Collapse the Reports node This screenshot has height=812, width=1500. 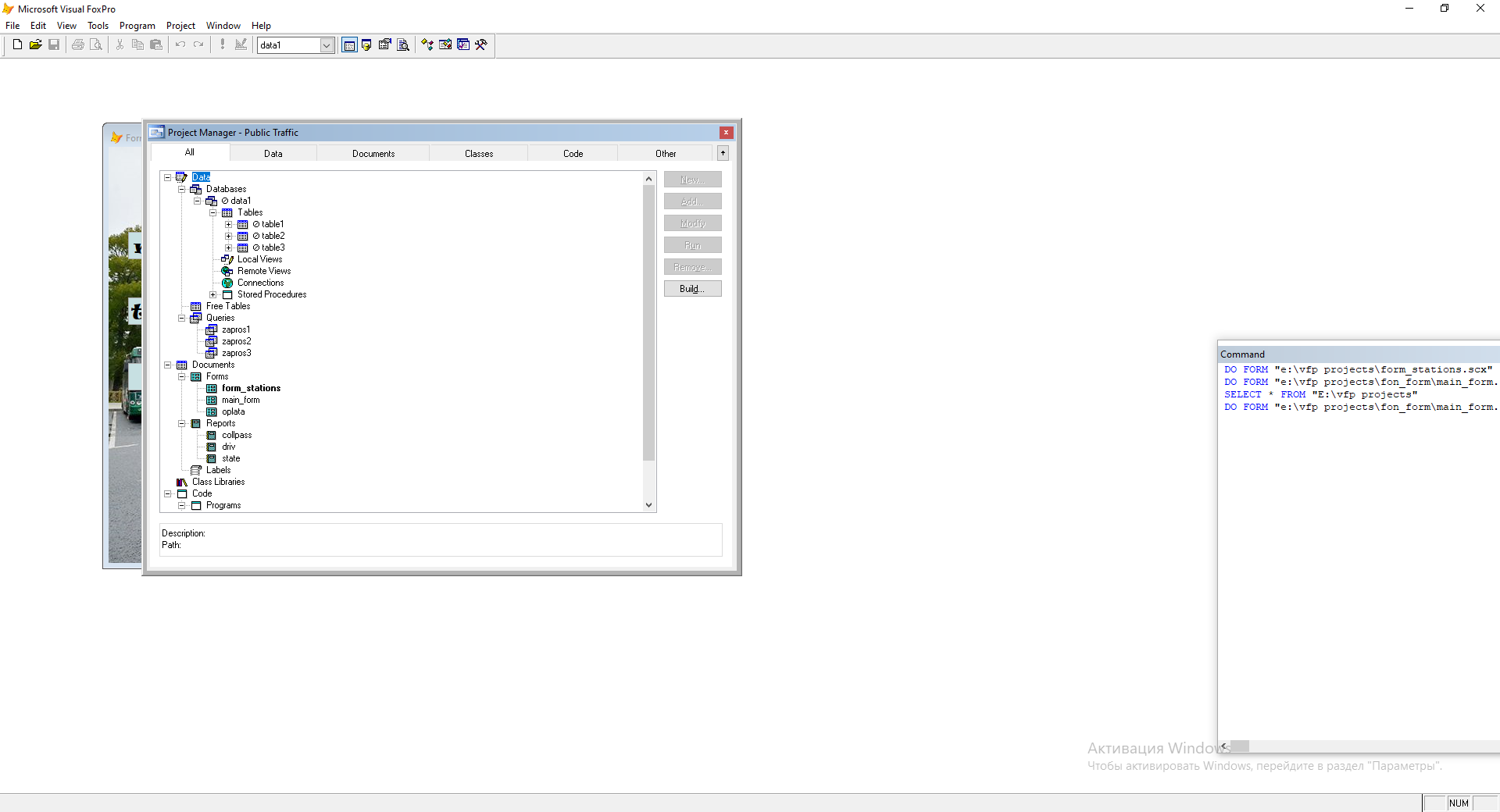click(x=181, y=423)
